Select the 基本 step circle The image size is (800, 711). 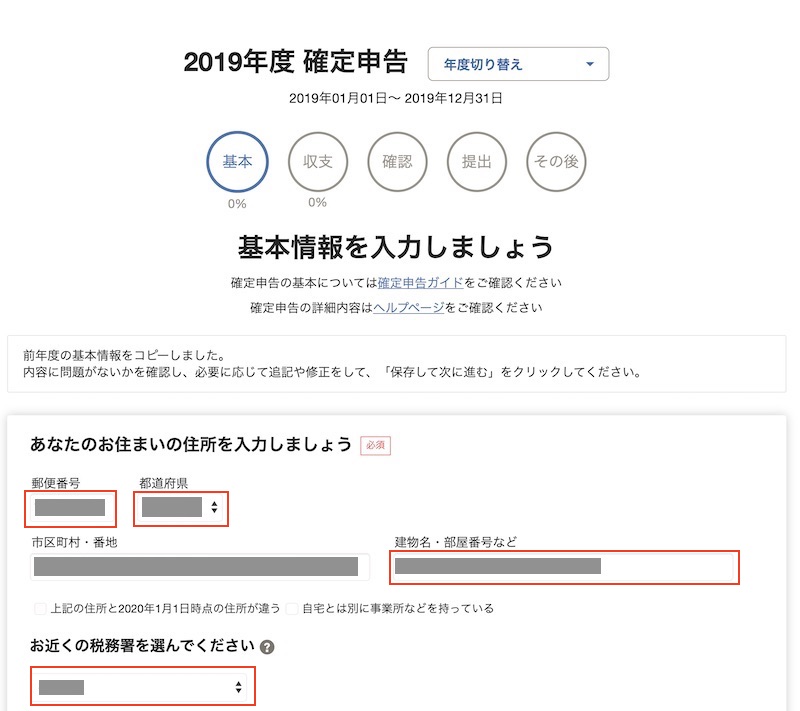[237, 162]
